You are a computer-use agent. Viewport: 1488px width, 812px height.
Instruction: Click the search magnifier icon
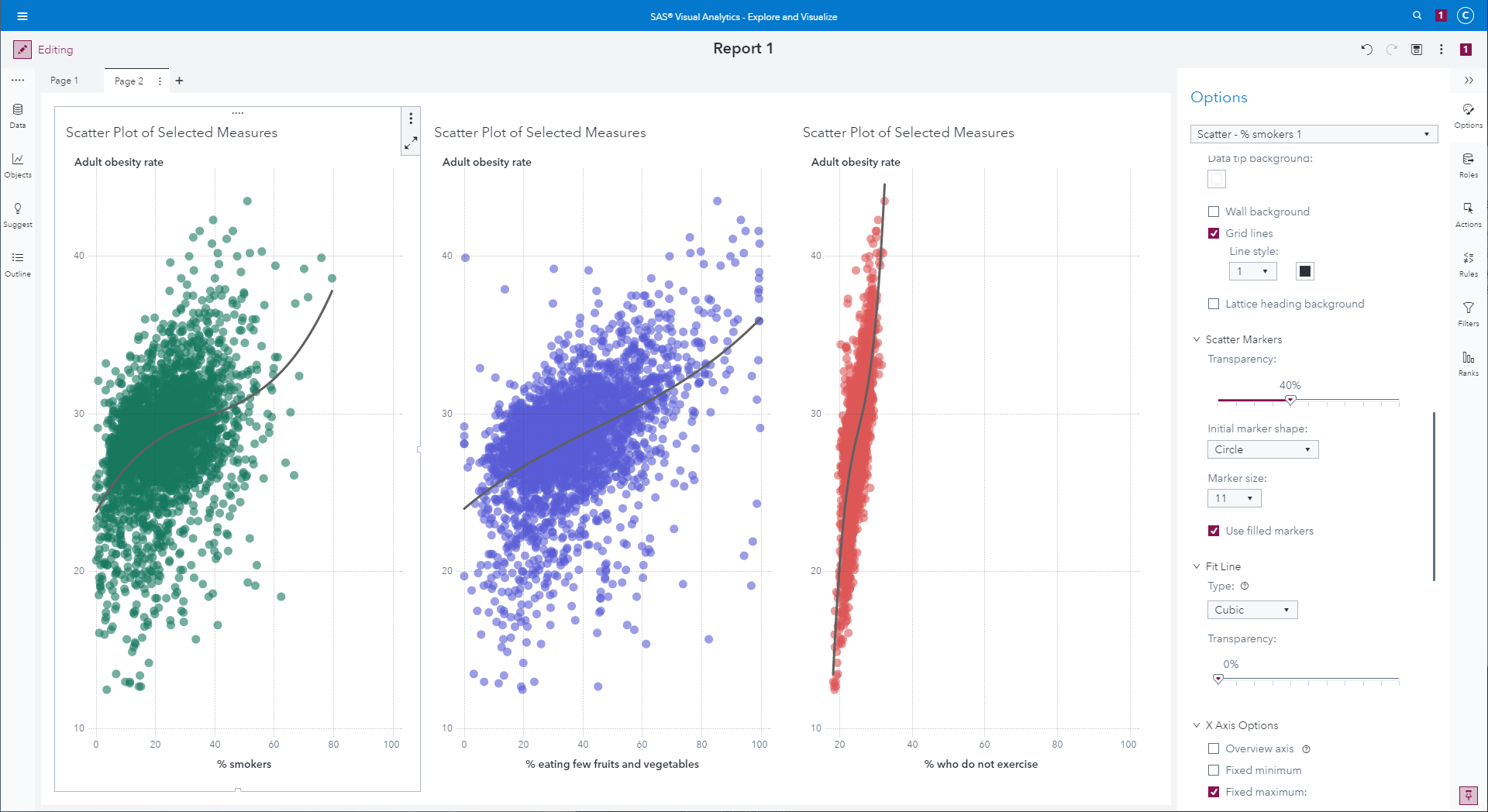pyautogui.click(x=1417, y=15)
